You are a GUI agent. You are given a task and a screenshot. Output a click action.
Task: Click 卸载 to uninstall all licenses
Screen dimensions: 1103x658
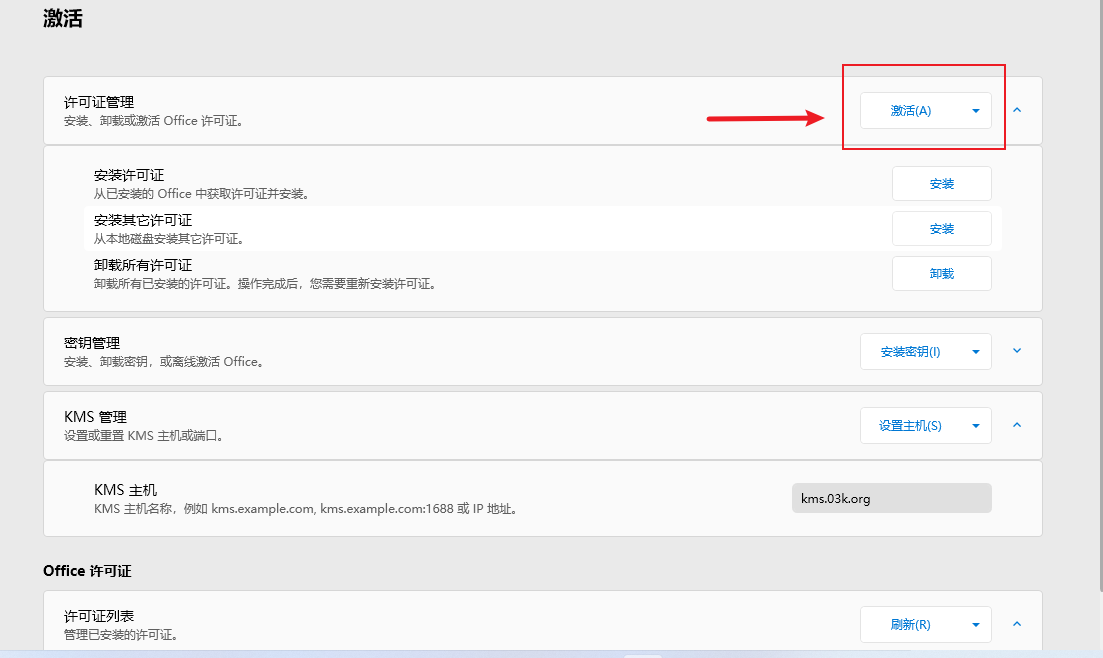click(x=941, y=274)
